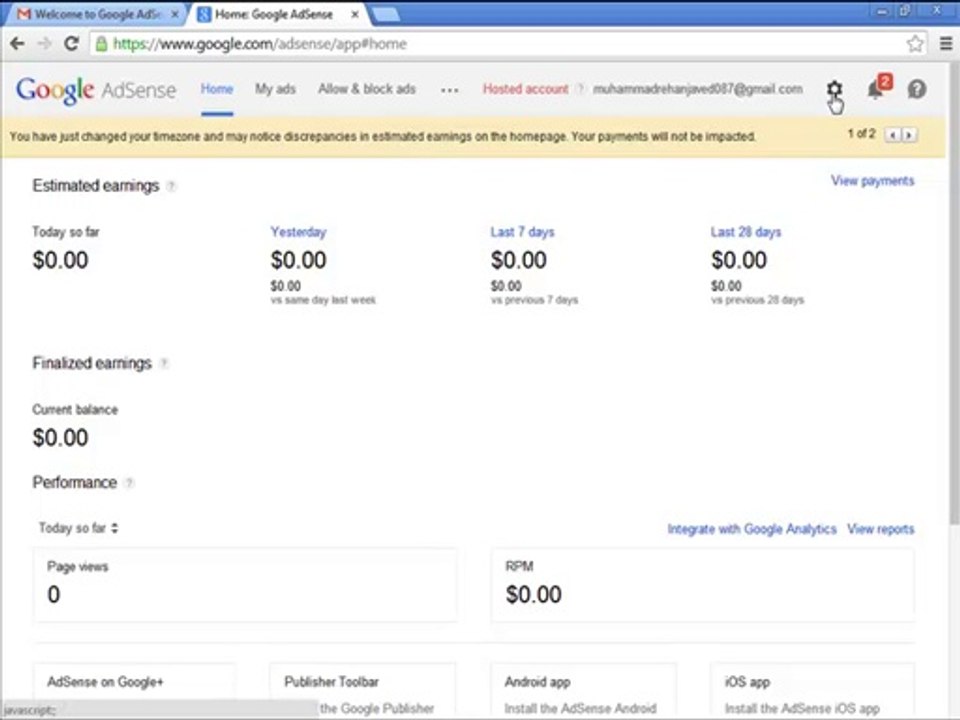Click the account email address
The image size is (960, 720).
[697, 89]
